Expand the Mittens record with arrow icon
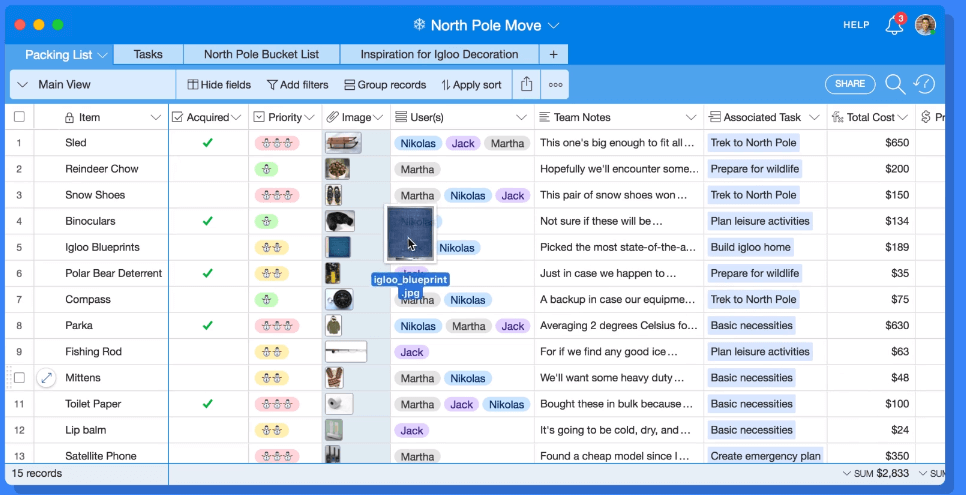This screenshot has width=966, height=495. click(x=46, y=378)
